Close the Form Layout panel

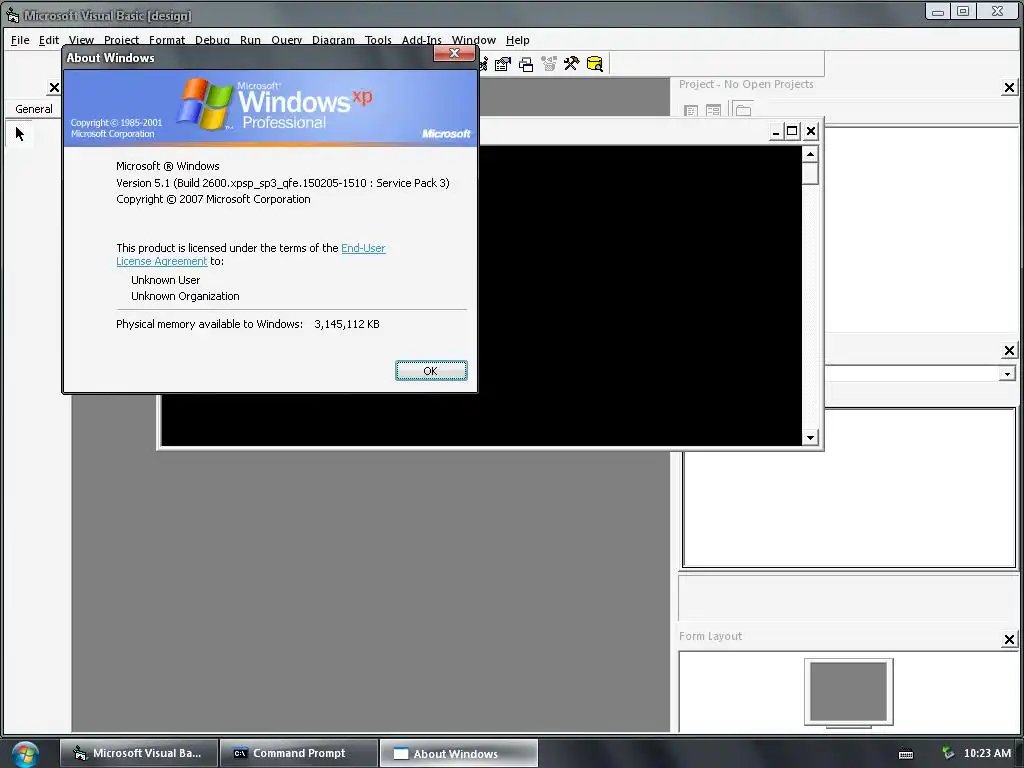coord(1009,639)
